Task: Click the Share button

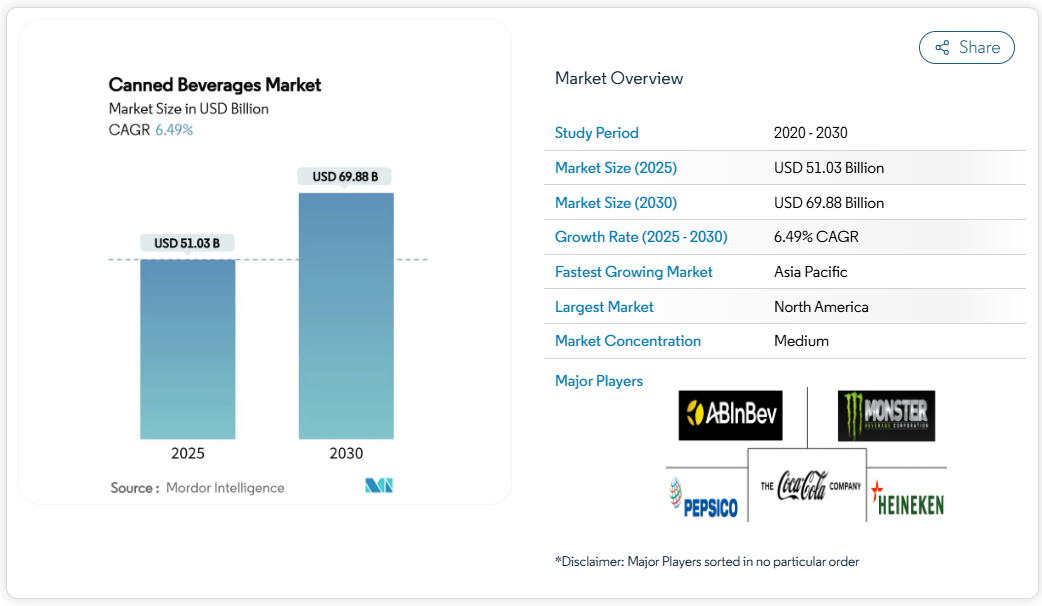Action: (966, 47)
